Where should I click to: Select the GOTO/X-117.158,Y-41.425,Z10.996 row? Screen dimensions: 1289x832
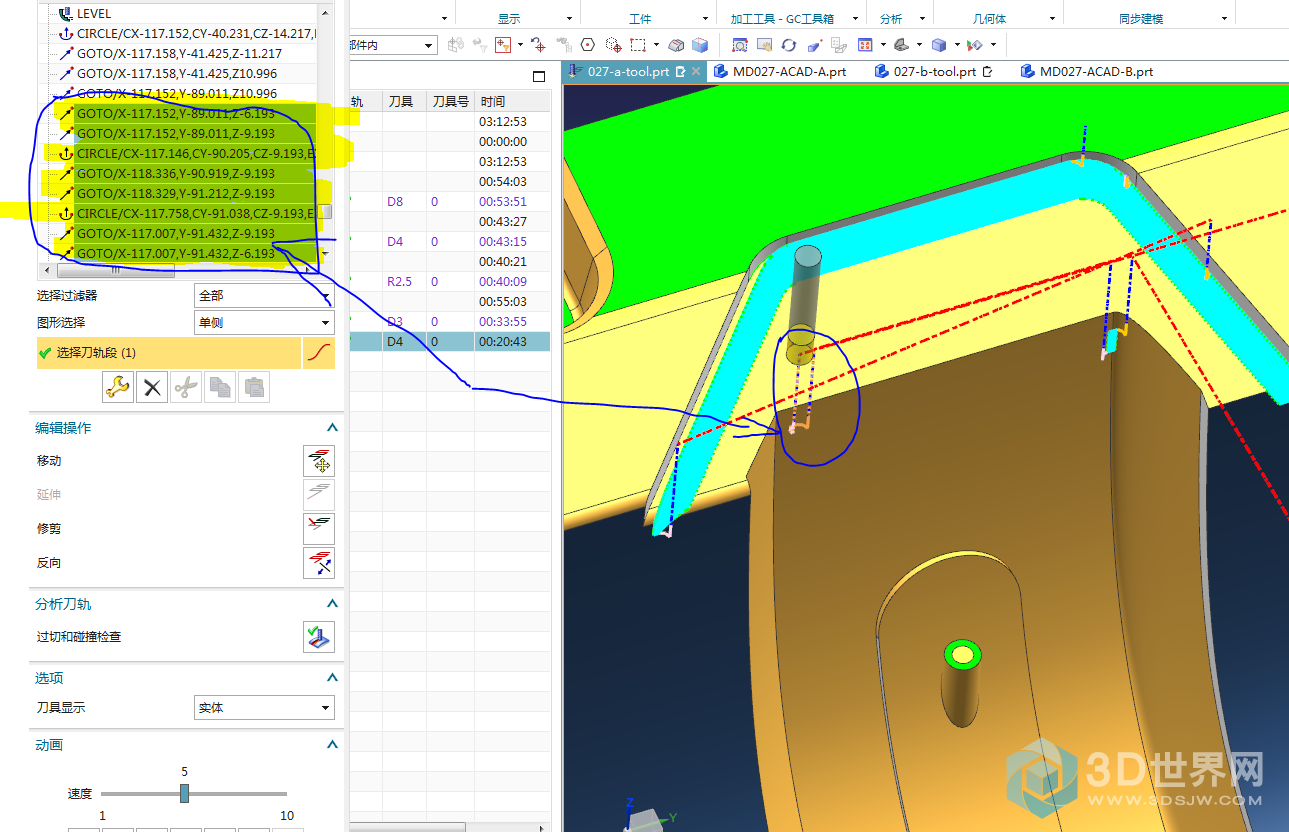click(x=177, y=74)
